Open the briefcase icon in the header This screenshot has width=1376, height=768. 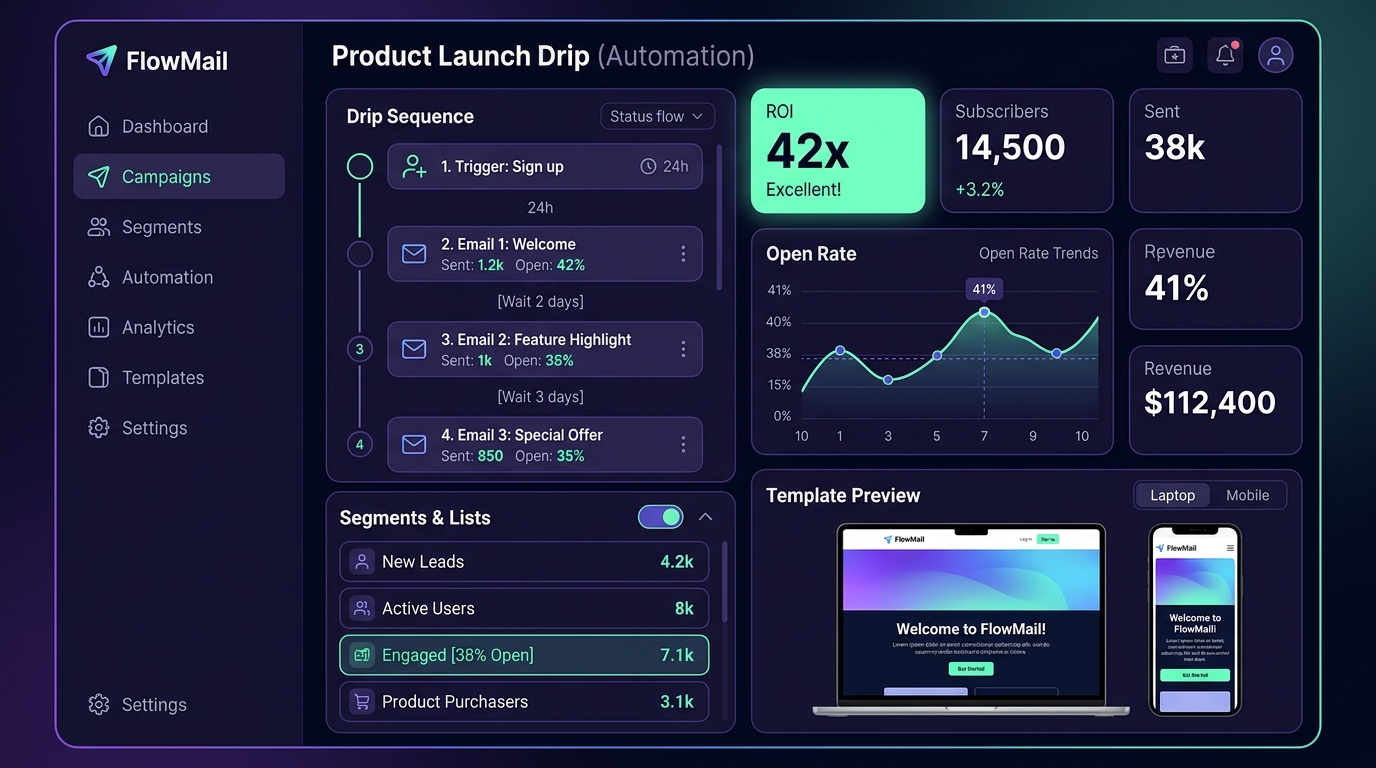coord(1175,55)
